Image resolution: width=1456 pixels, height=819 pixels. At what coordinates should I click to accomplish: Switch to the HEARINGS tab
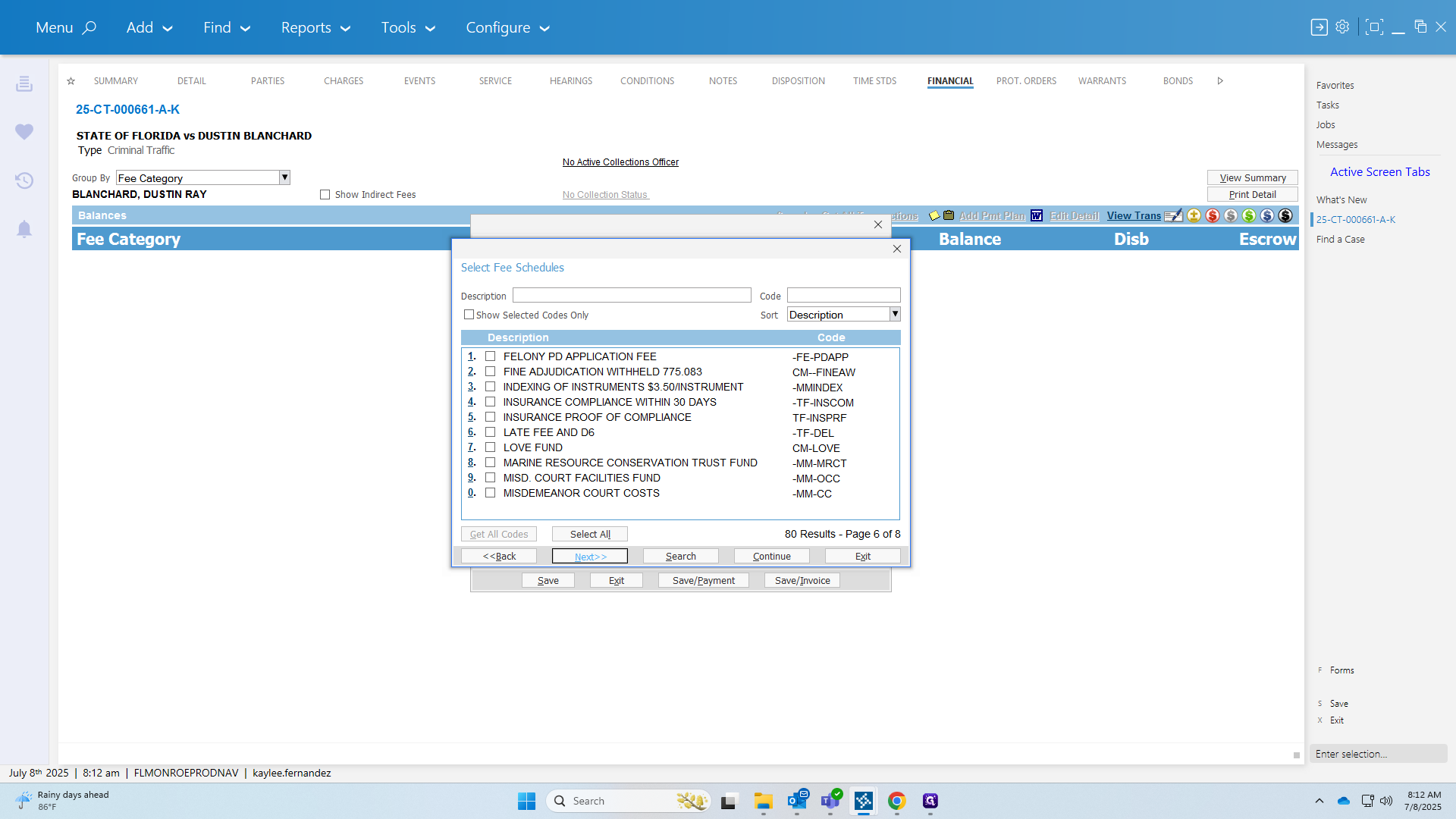[571, 81]
